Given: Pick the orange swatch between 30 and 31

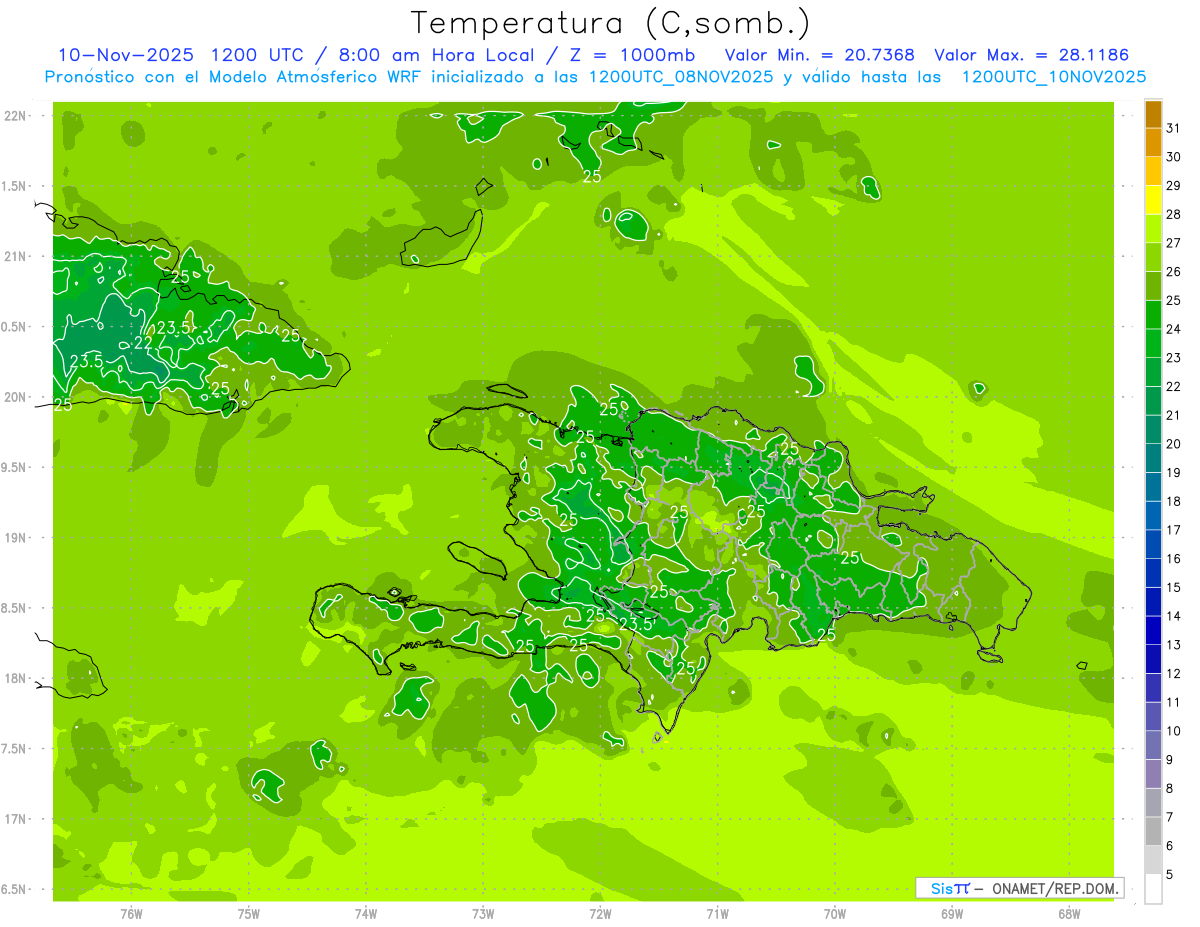Looking at the screenshot, I should pyautogui.click(x=1153, y=142).
